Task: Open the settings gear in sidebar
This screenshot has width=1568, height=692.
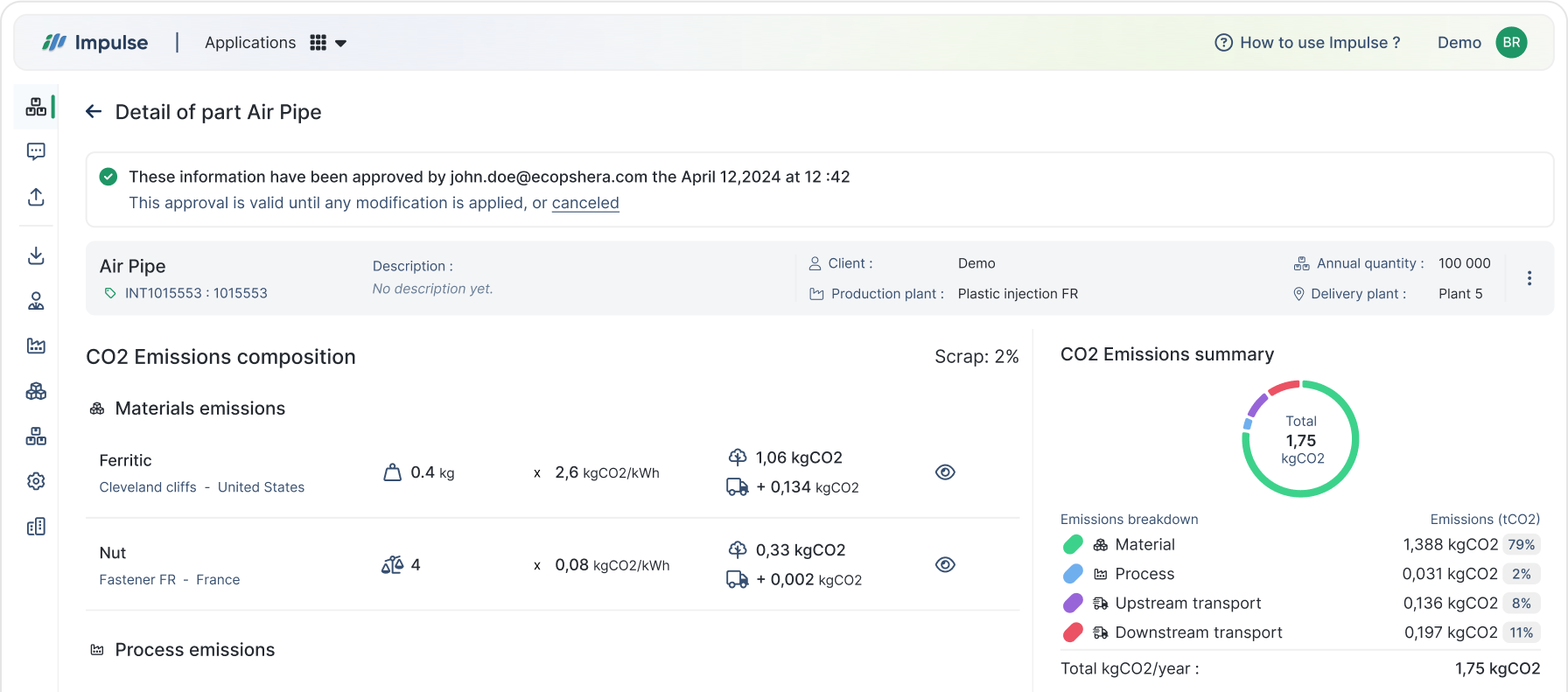Action: pyautogui.click(x=36, y=481)
